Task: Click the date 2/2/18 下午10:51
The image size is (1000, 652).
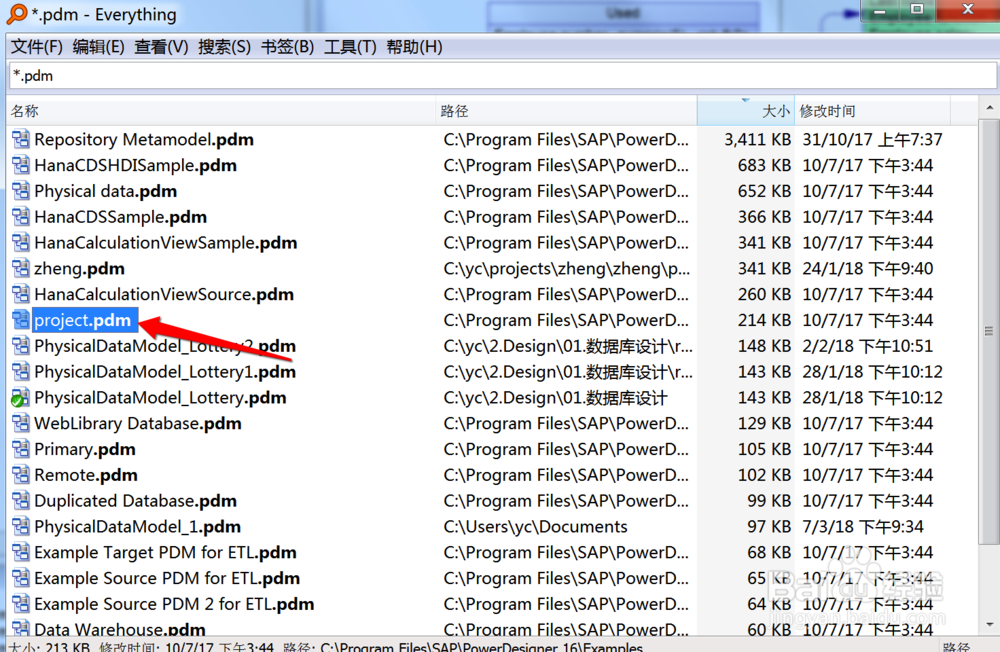Action: click(867, 346)
